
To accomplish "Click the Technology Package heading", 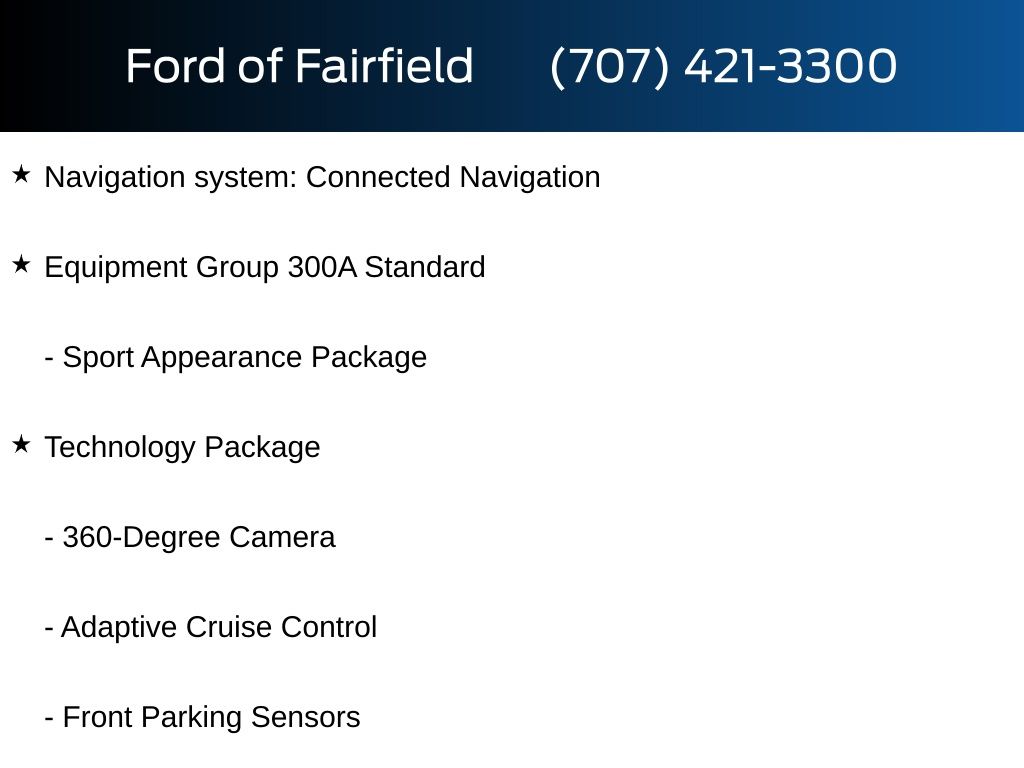I will (182, 448).
